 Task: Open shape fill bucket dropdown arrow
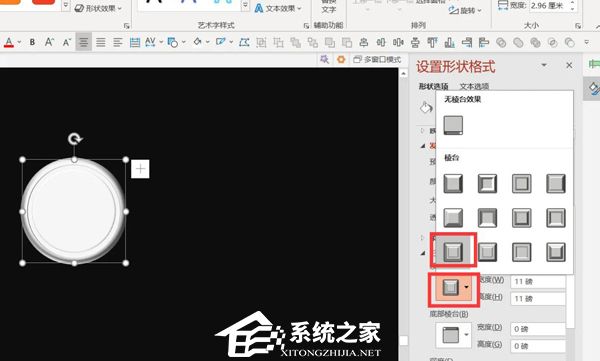point(208,42)
